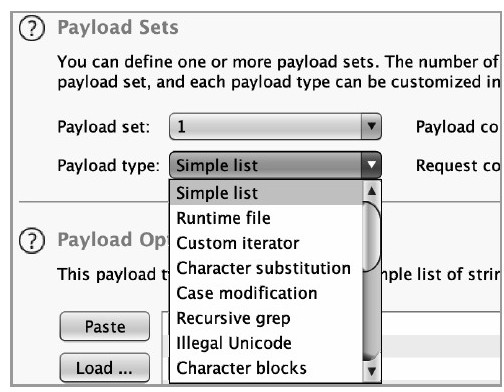Click the scrollbar track below the thumb
504x392 pixels.
tap(371, 316)
